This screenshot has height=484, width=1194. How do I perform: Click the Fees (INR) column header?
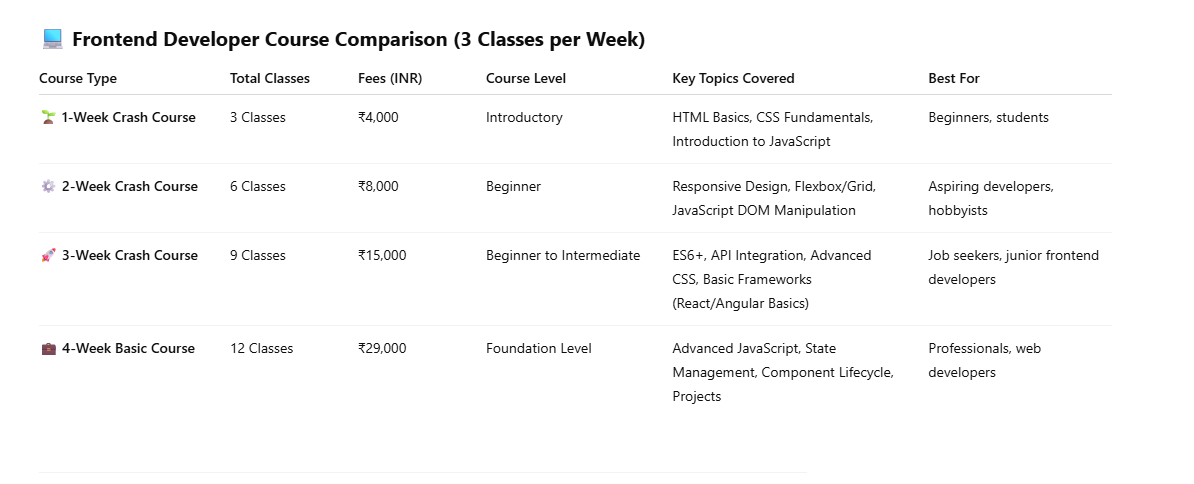tap(390, 78)
